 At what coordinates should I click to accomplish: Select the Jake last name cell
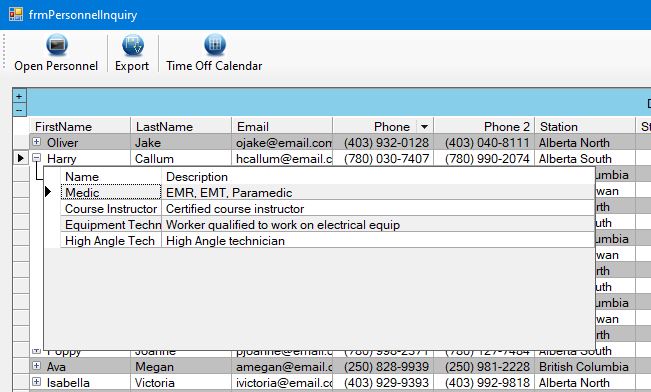point(181,142)
